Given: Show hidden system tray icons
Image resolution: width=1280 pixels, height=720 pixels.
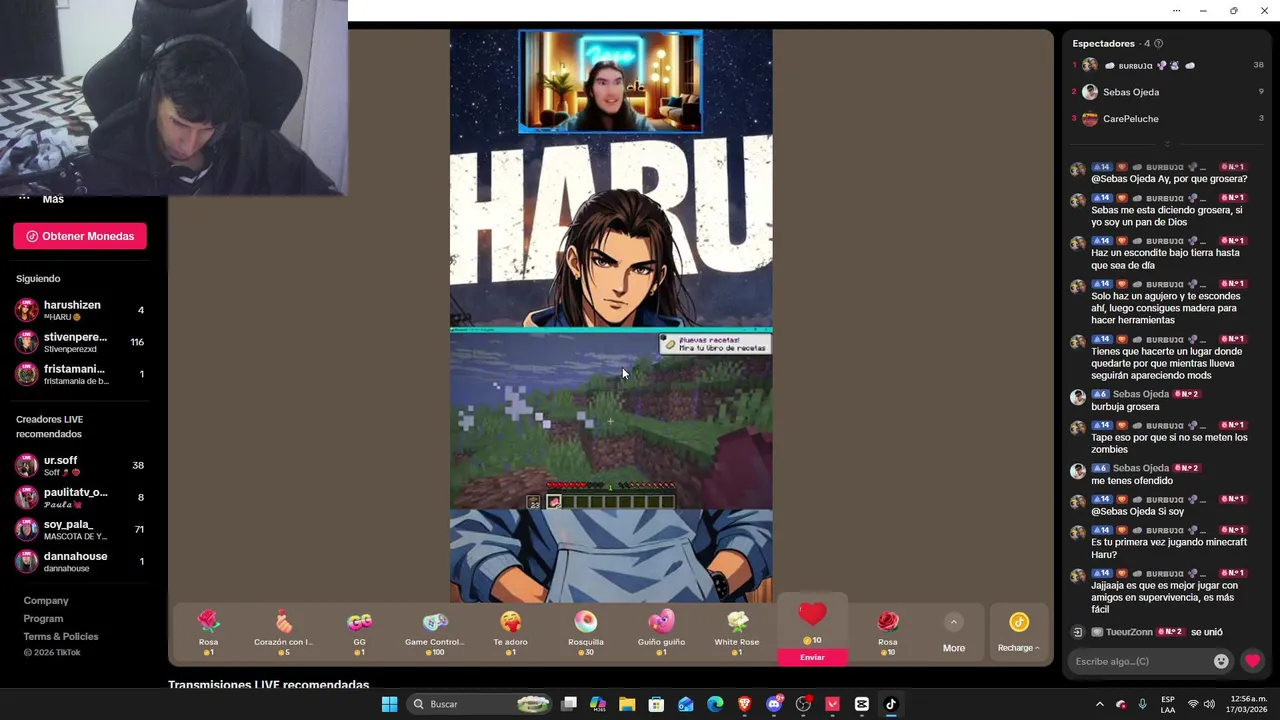Looking at the screenshot, I should tap(1099, 704).
